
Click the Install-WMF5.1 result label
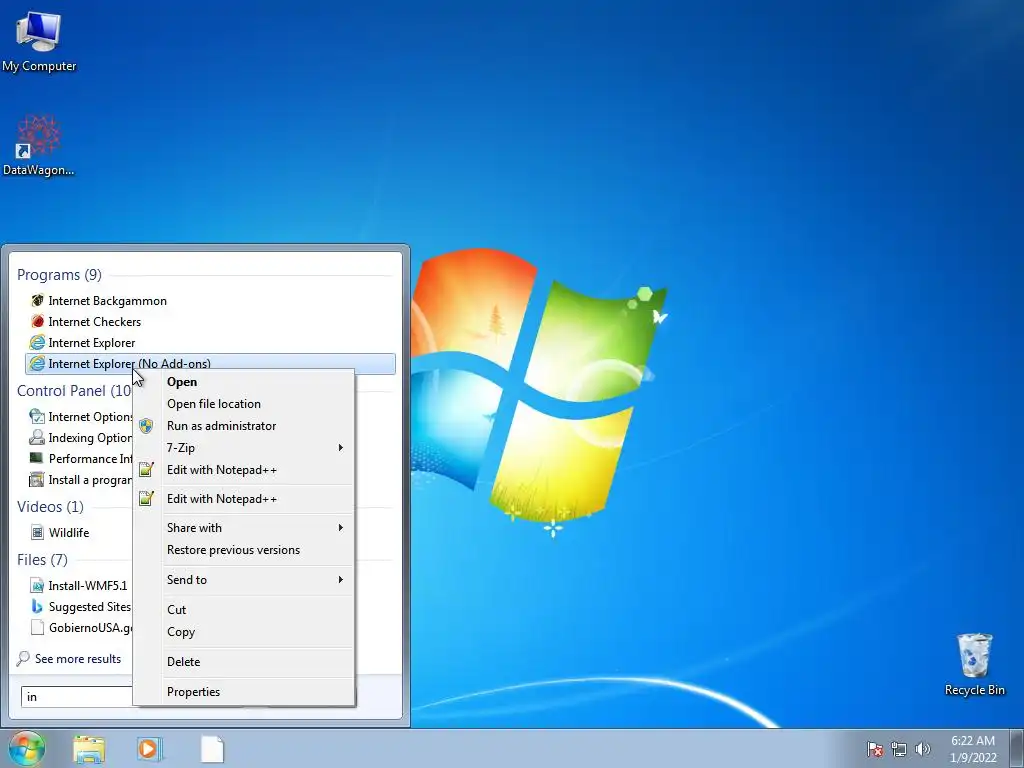88,585
